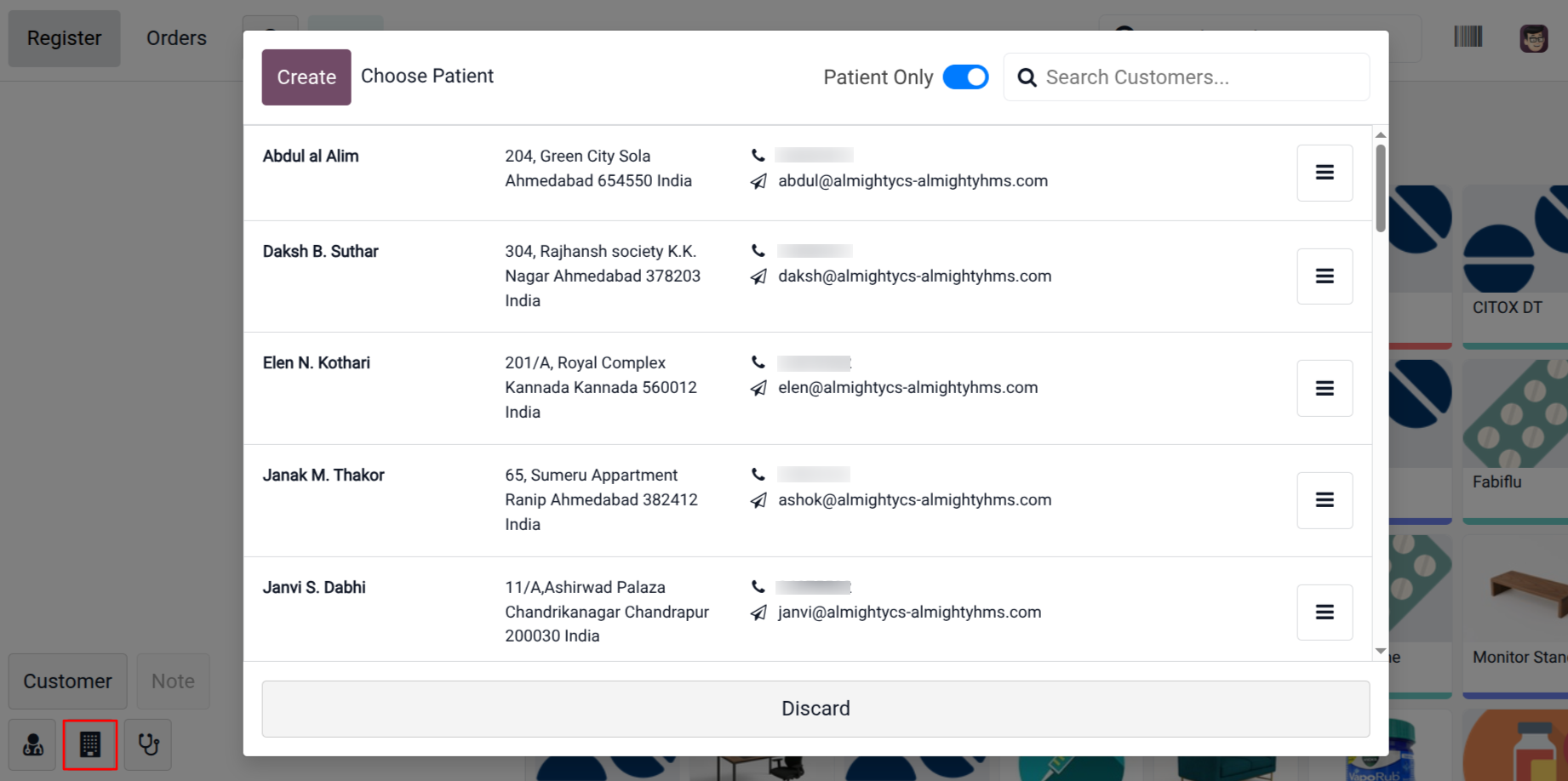Open the user avatar in the top bar
The width and height of the screenshot is (1568, 781).
(1533, 38)
